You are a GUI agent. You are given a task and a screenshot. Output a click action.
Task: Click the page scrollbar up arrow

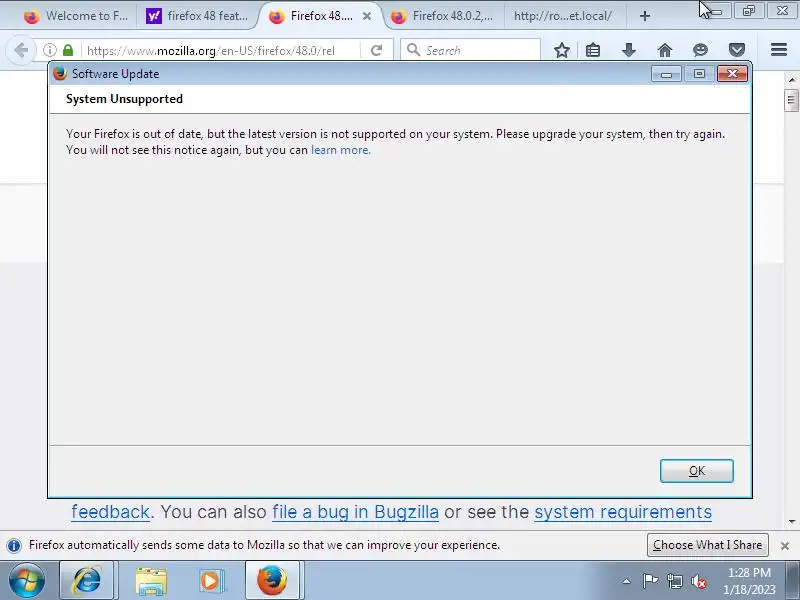click(792, 80)
